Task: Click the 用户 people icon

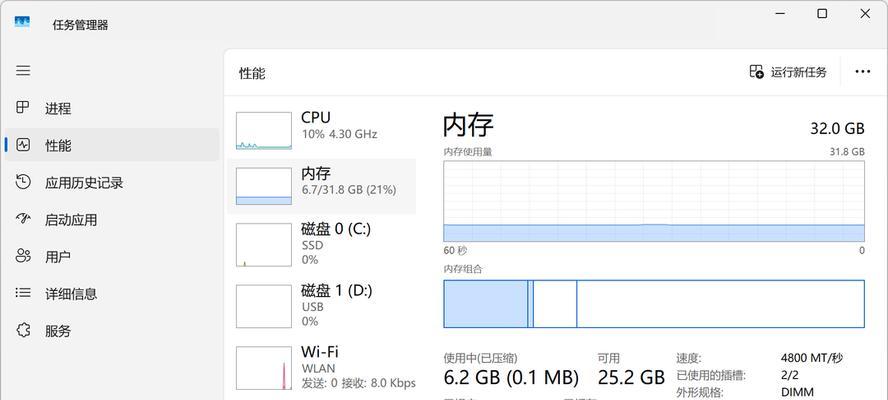Action: point(23,256)
